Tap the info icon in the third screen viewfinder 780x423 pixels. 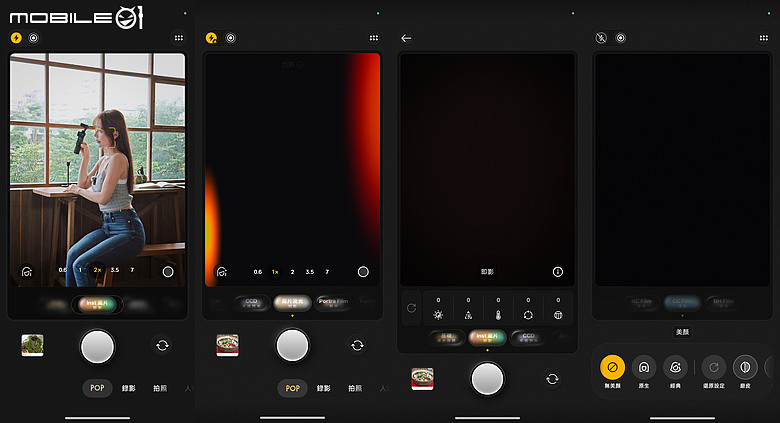558,272
